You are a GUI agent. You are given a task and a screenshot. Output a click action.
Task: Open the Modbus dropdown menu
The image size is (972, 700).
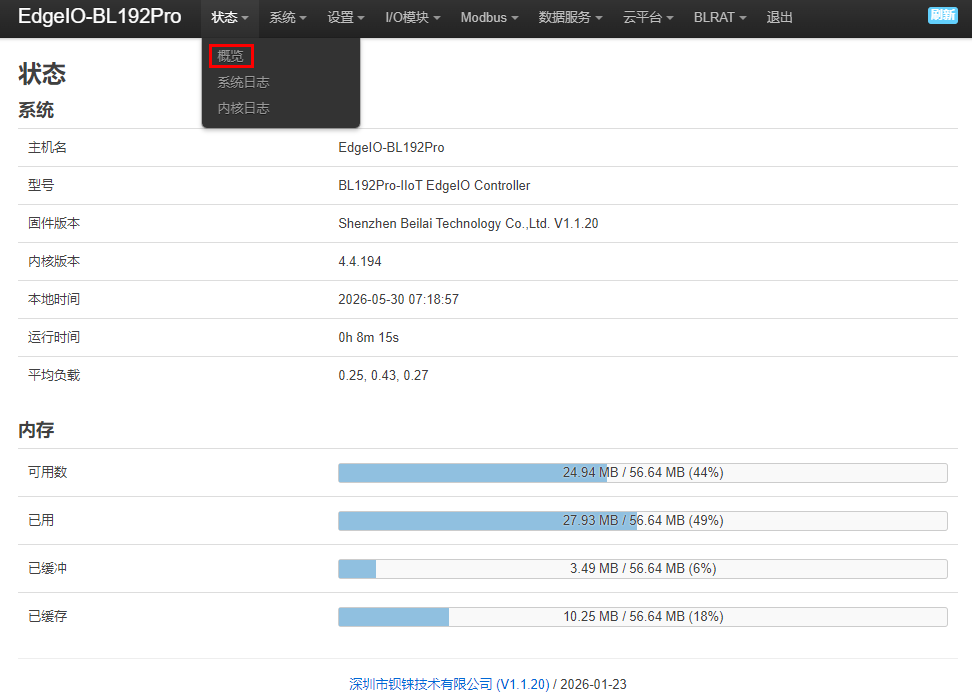tap(489, 17)
